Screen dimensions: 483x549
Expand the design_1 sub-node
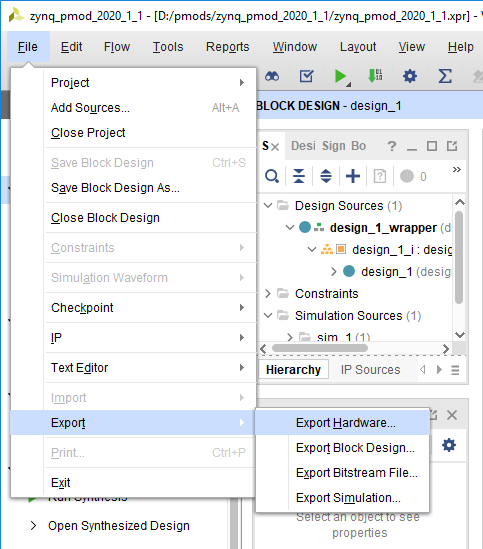coord(333,271)
